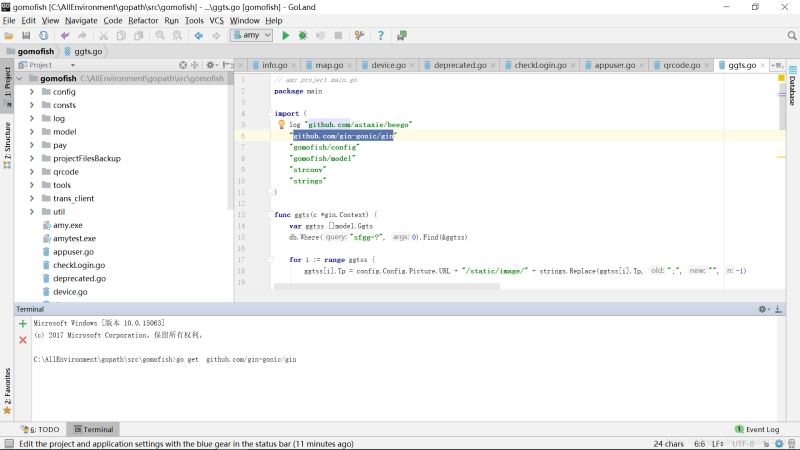
Task: Open the Refactor menu
Action: [143, 20]
